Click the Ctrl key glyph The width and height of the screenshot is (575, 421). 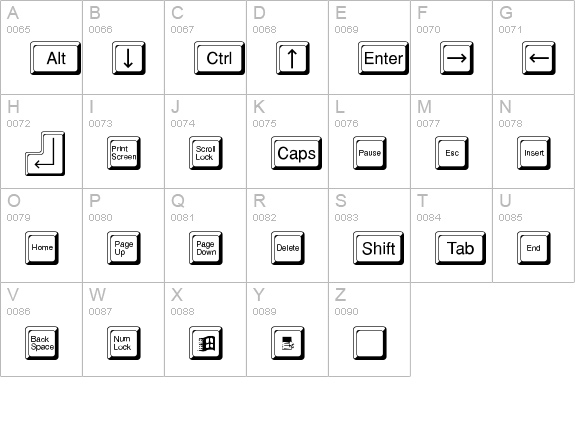point(219,58)
